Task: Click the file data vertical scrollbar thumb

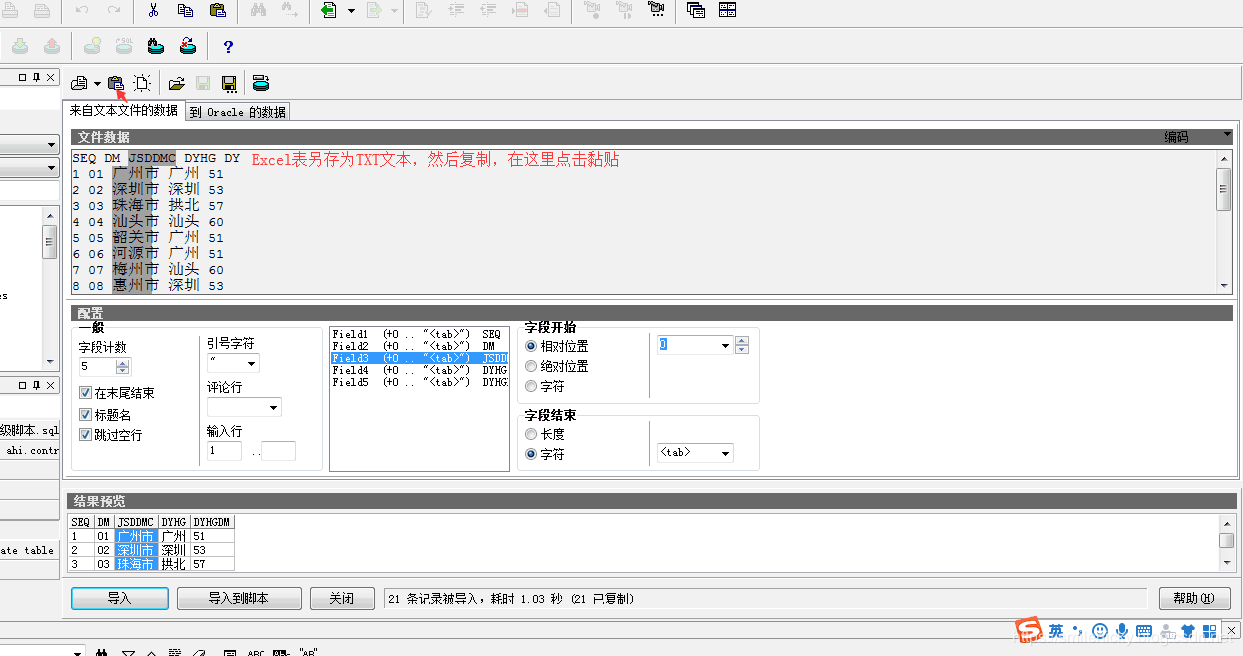Action: (1223, 189)
